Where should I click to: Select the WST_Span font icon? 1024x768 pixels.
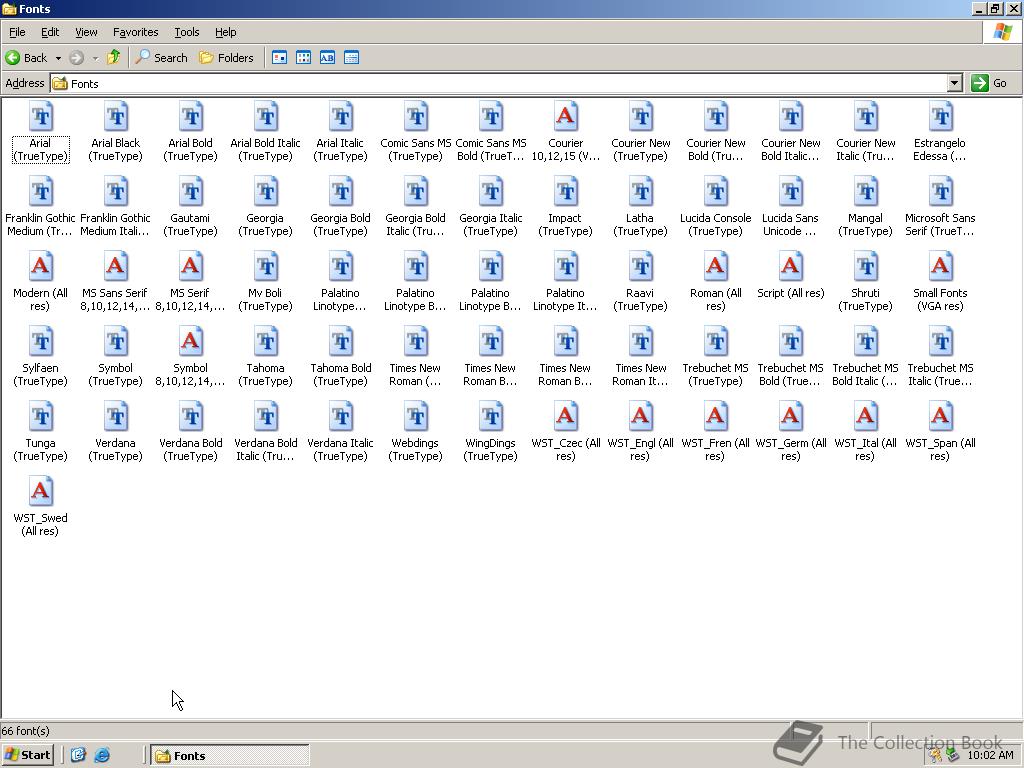[941, 417]
